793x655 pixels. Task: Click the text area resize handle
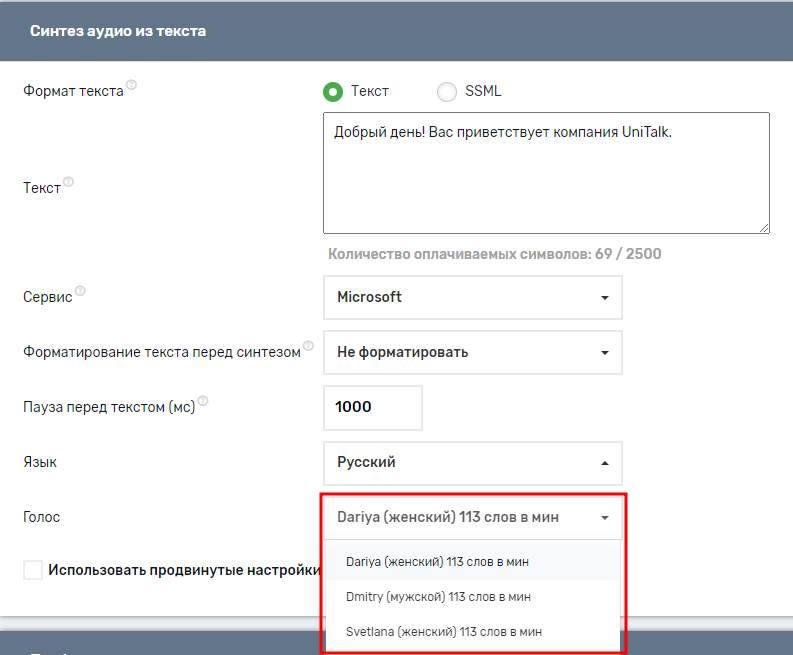coord(763,228)
